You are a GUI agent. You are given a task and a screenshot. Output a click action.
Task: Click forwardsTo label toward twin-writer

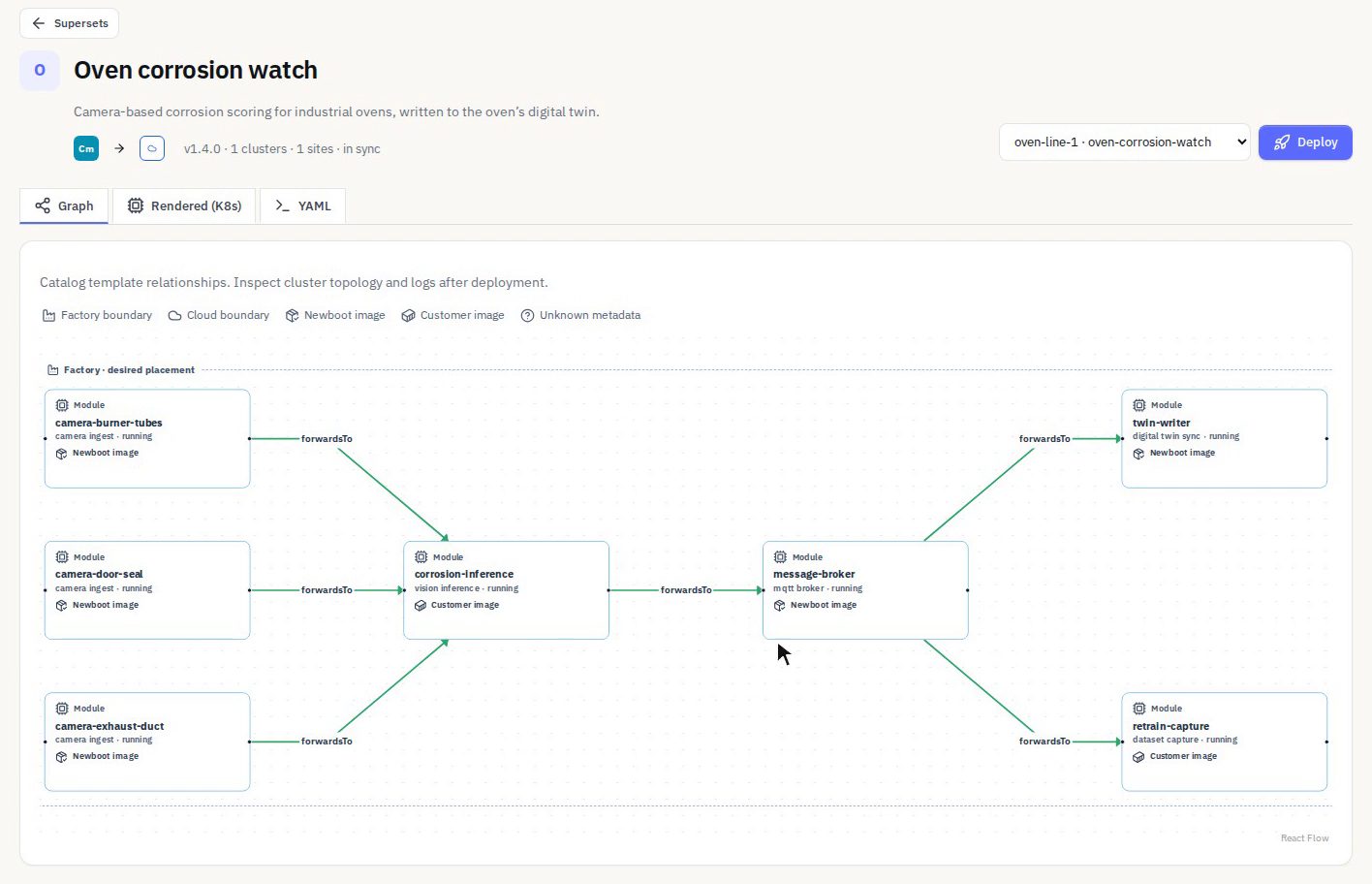(1045, 439)
